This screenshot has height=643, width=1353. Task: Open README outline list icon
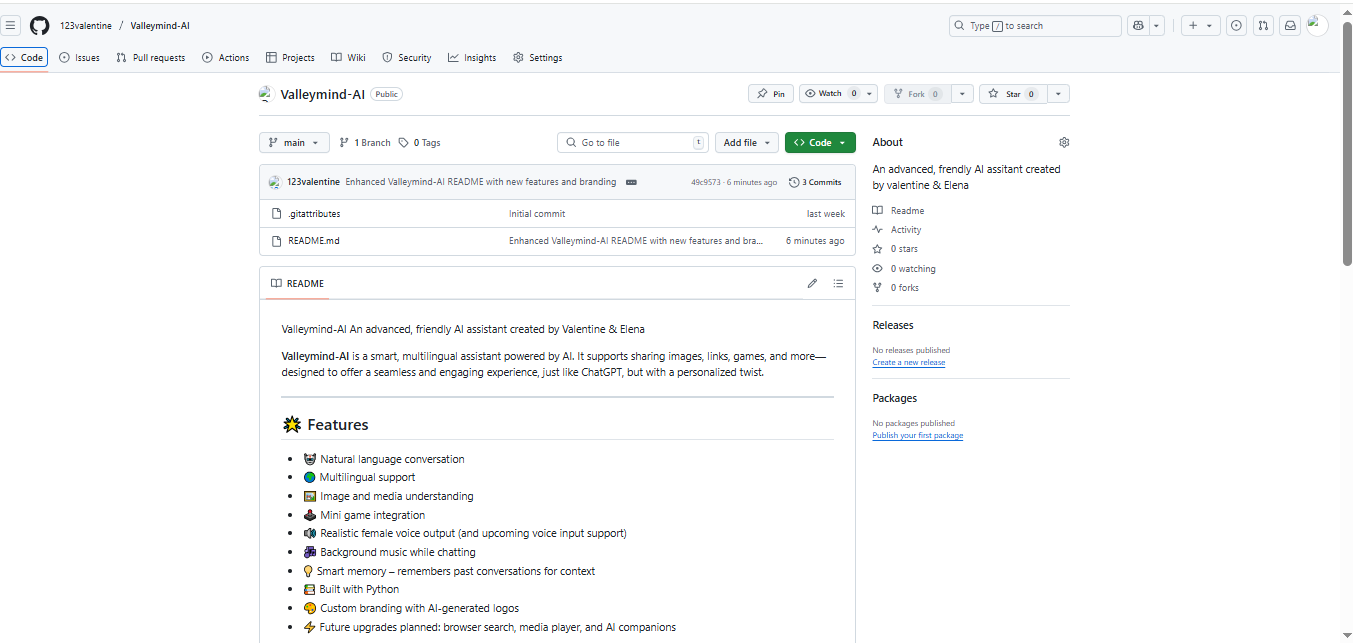[x=838, y=284]
